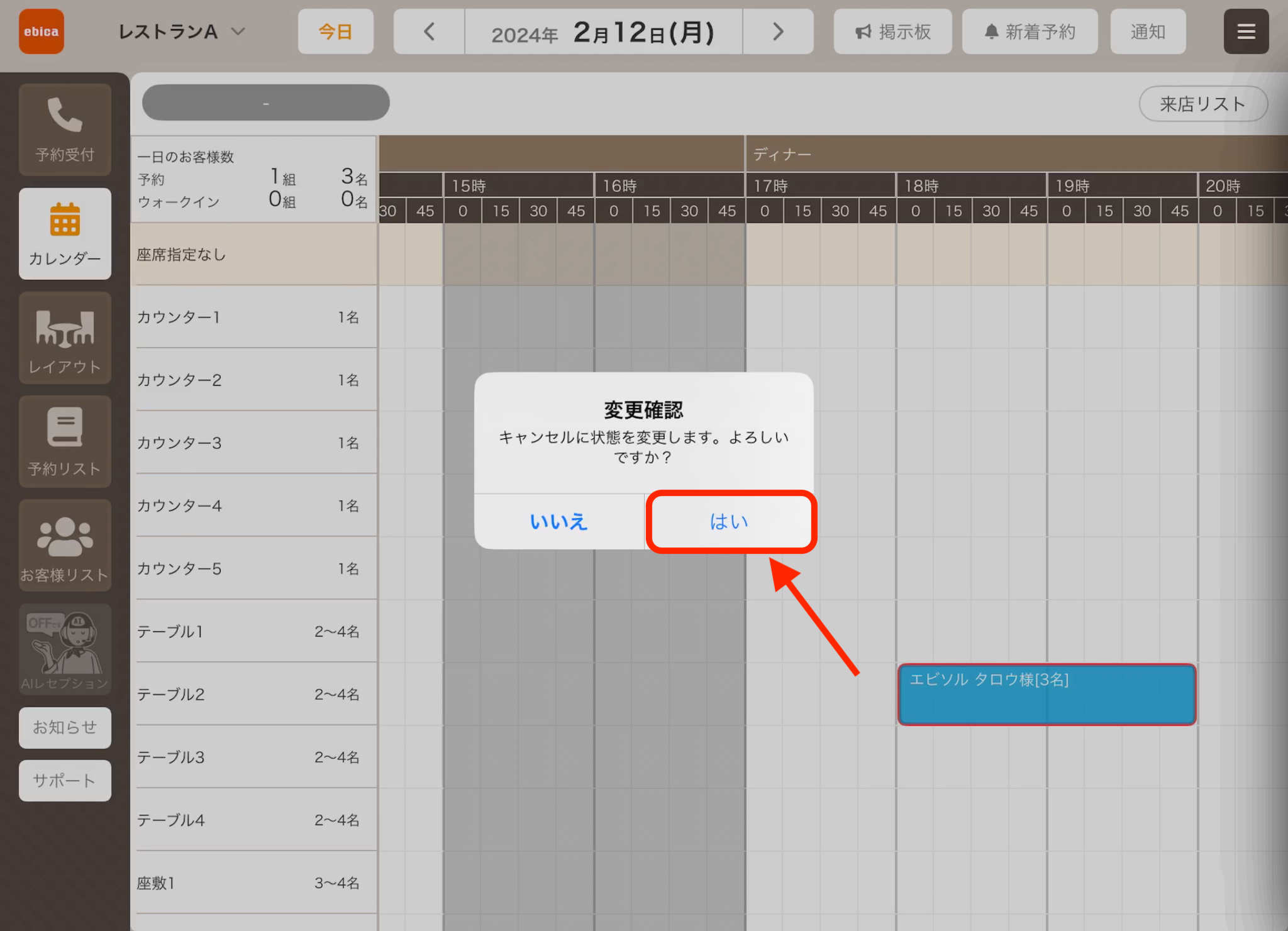Open the date picker showing 2月12日(月)
This screenshot has width=1288, height=931.
tap(603, 31)
